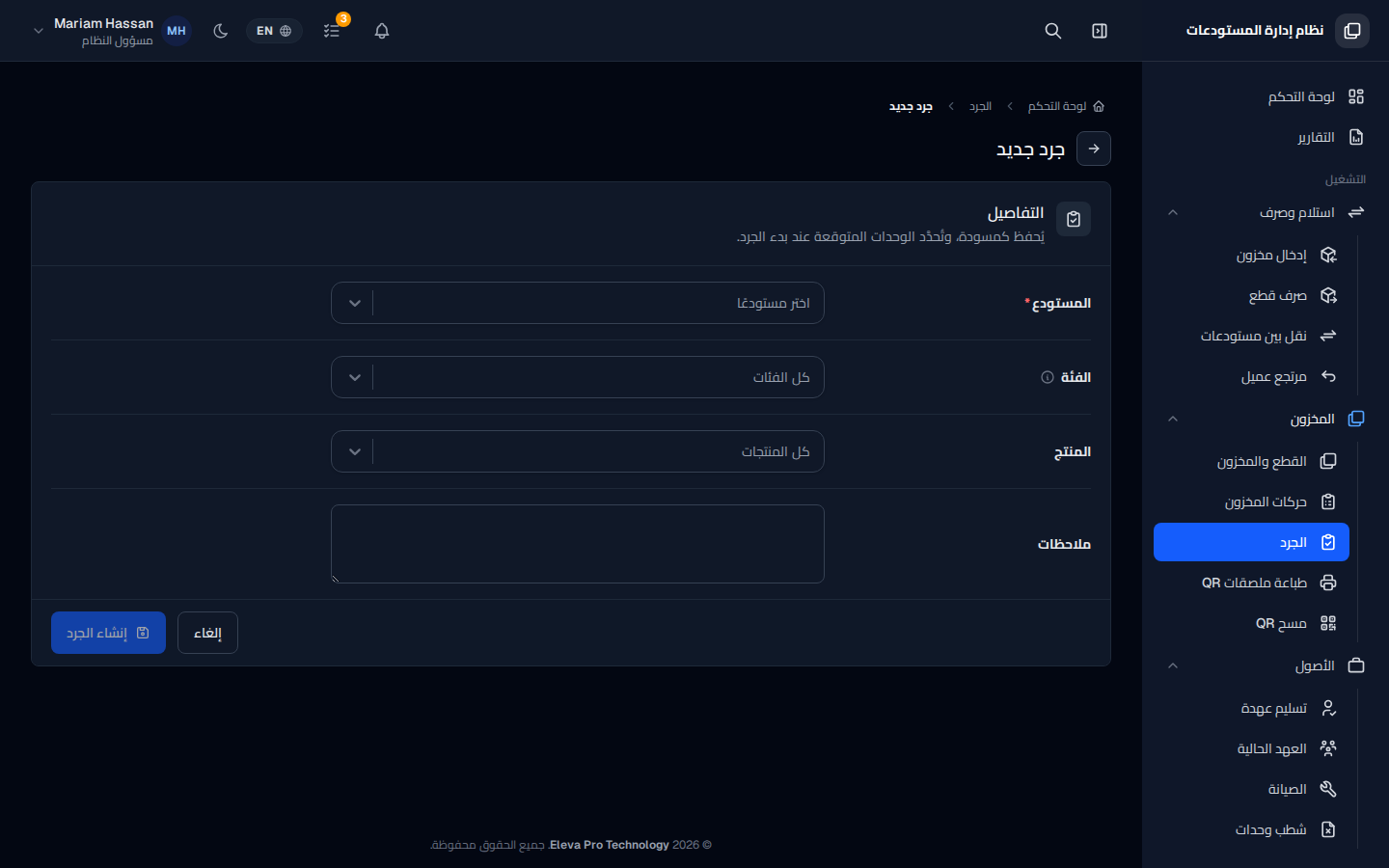The width and height of the screenshot is (1389, 868).
Task: Click the warehouse system logo icon
Action: tap(1352, 31)
